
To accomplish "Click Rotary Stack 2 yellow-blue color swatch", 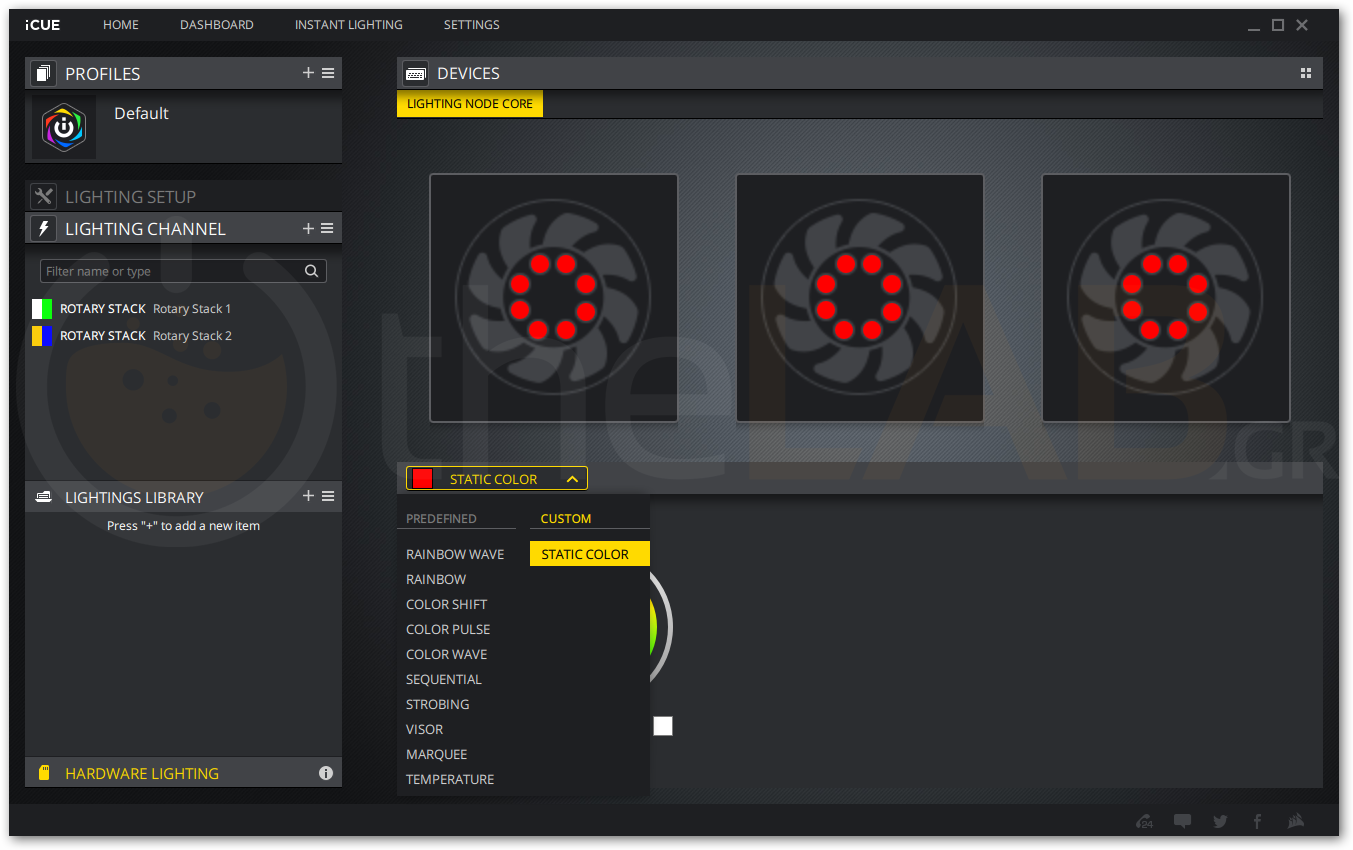I will click(x=42, y=336).
